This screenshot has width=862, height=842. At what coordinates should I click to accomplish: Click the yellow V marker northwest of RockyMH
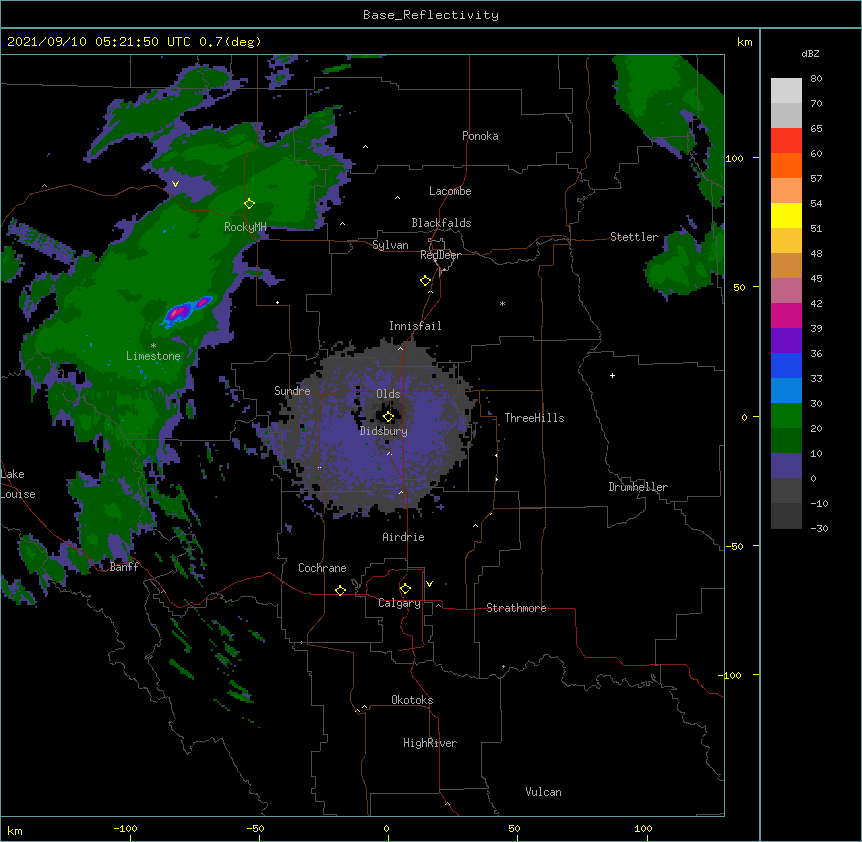click(x=175, y=184)
